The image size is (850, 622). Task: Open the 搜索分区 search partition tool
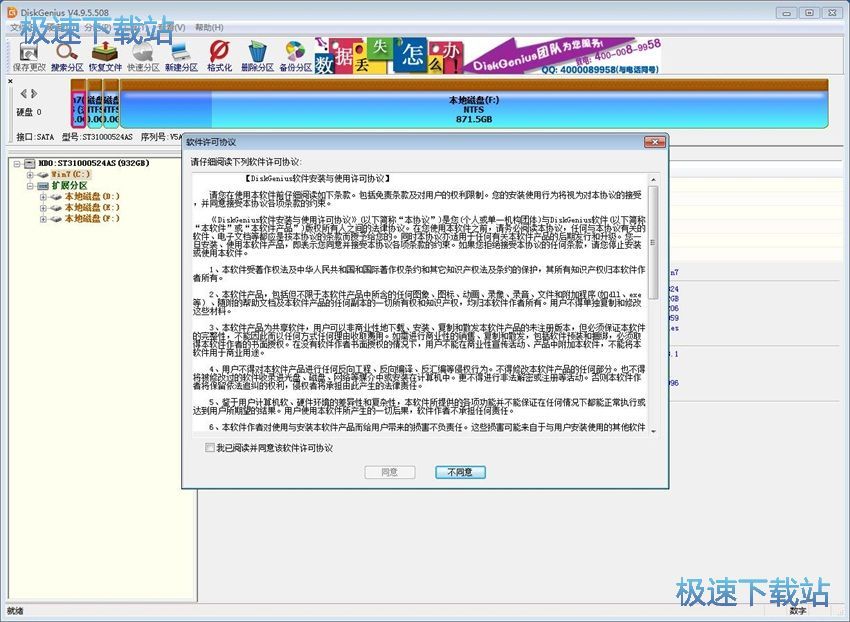[x=67, y=56]
